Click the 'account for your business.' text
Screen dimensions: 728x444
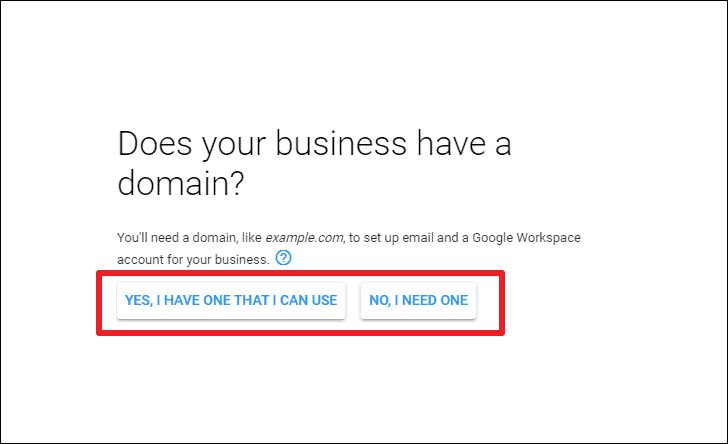point(193,259)
